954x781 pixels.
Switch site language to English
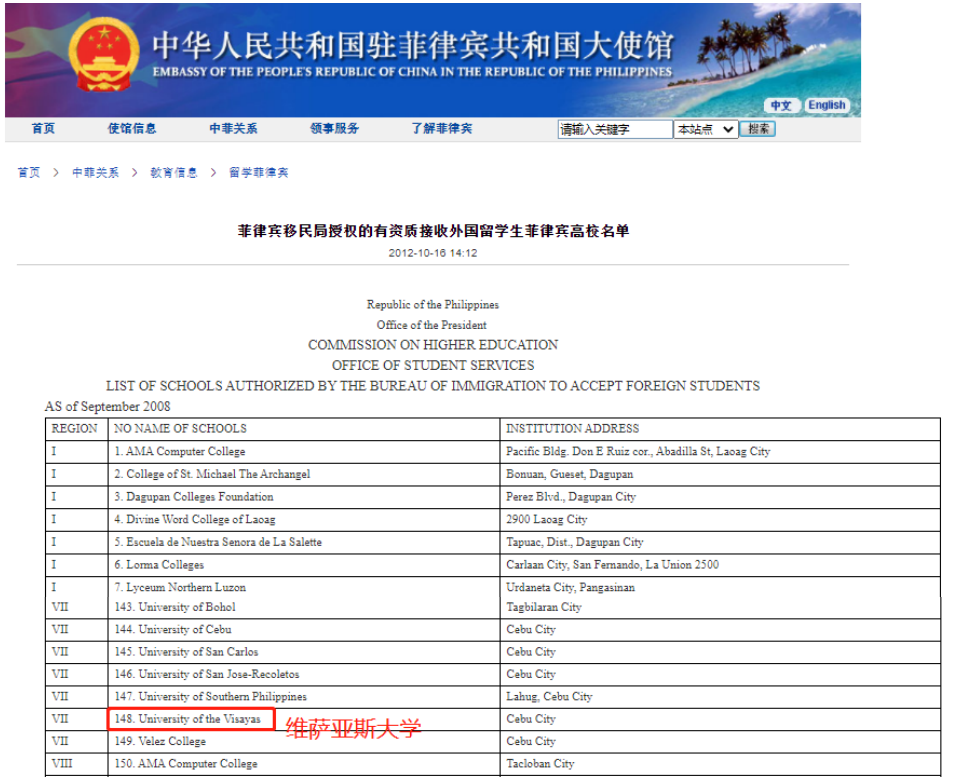click(827, 104)
